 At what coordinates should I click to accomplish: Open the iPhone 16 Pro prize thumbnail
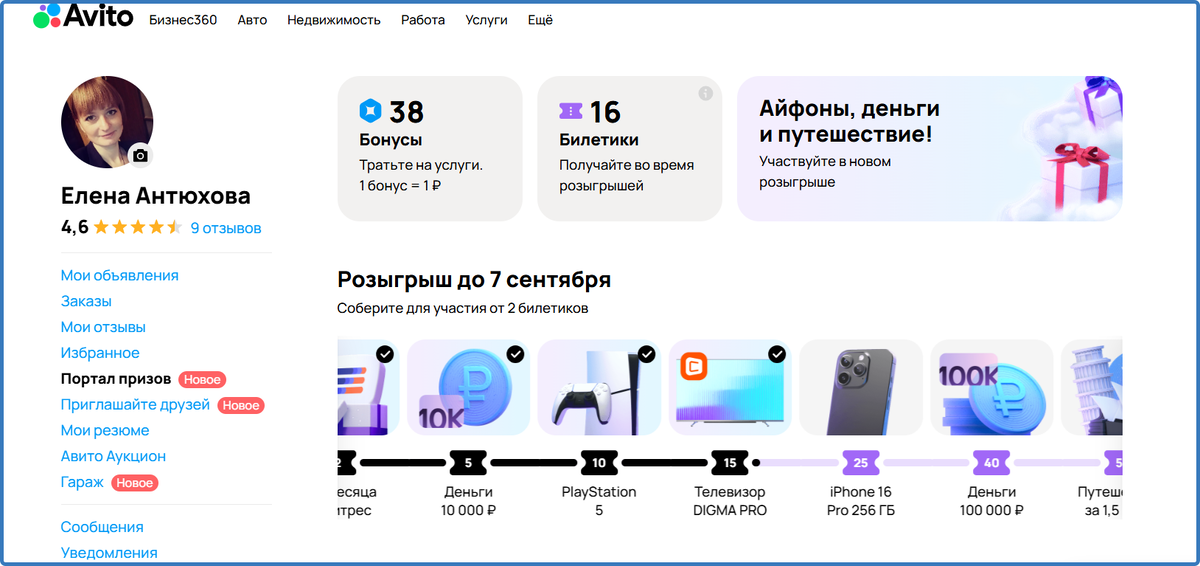point(861,387)
